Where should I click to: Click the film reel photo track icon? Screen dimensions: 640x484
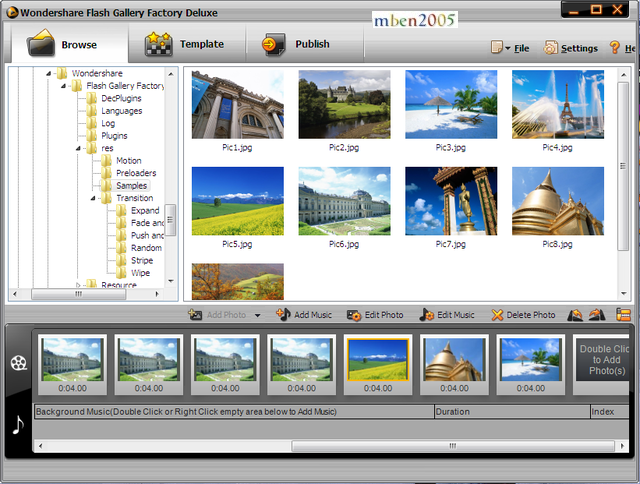point(19,362)
